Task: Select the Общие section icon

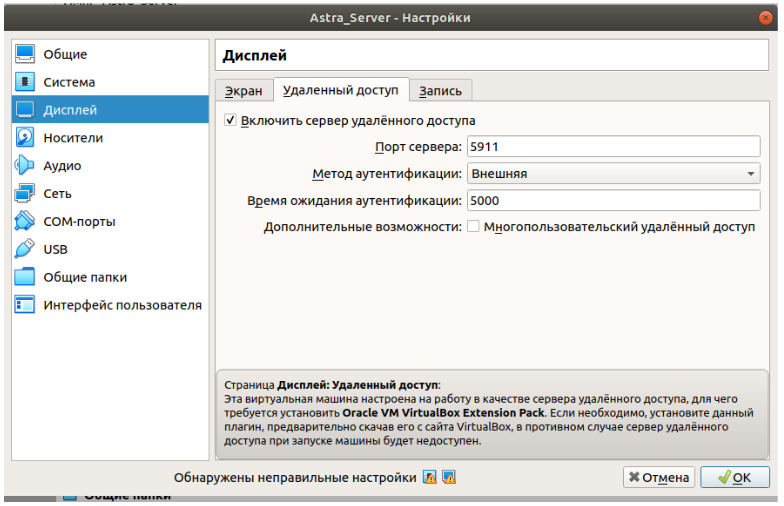Action: point(25,54)
